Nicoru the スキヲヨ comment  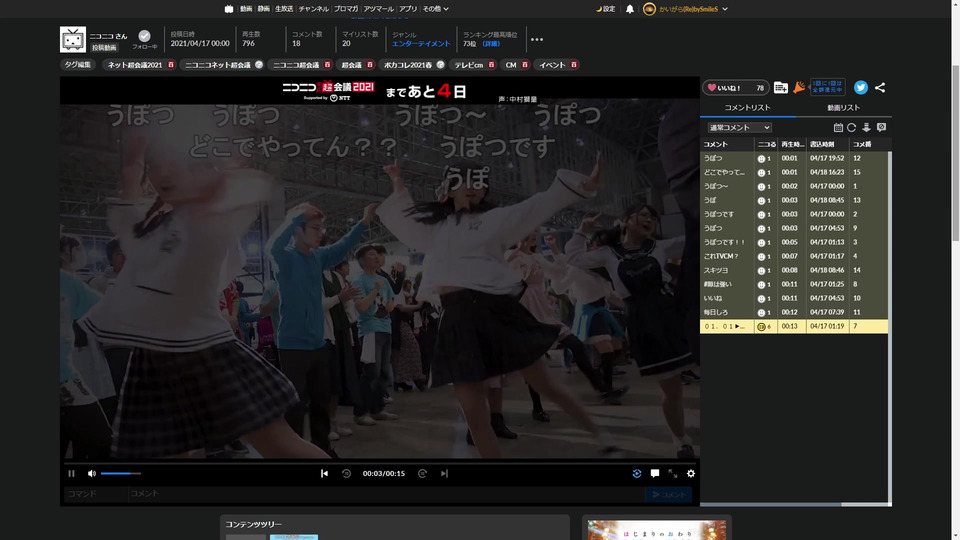tap(761, 271)
